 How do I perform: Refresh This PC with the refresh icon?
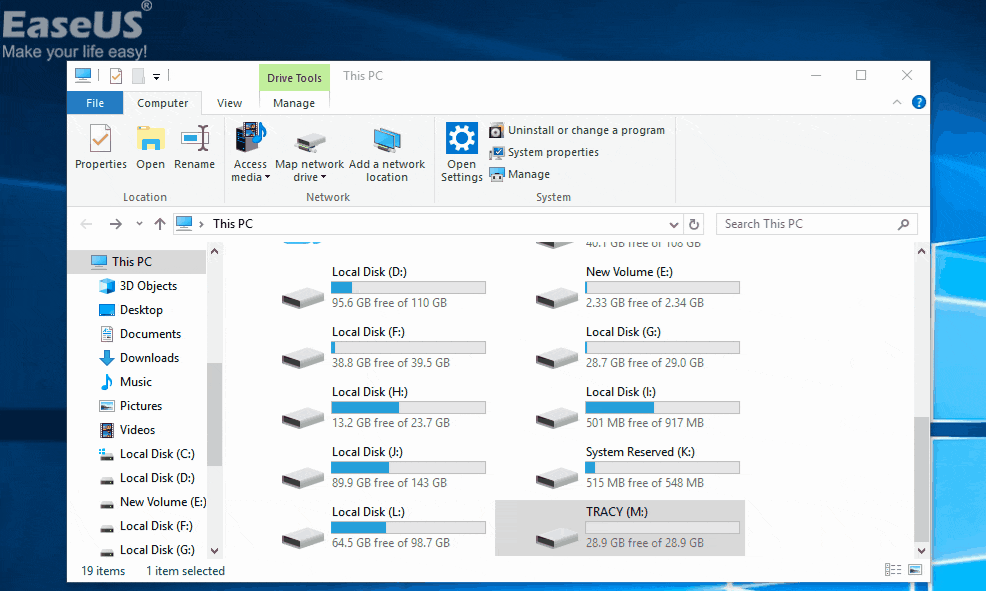(x=694, y=223)
